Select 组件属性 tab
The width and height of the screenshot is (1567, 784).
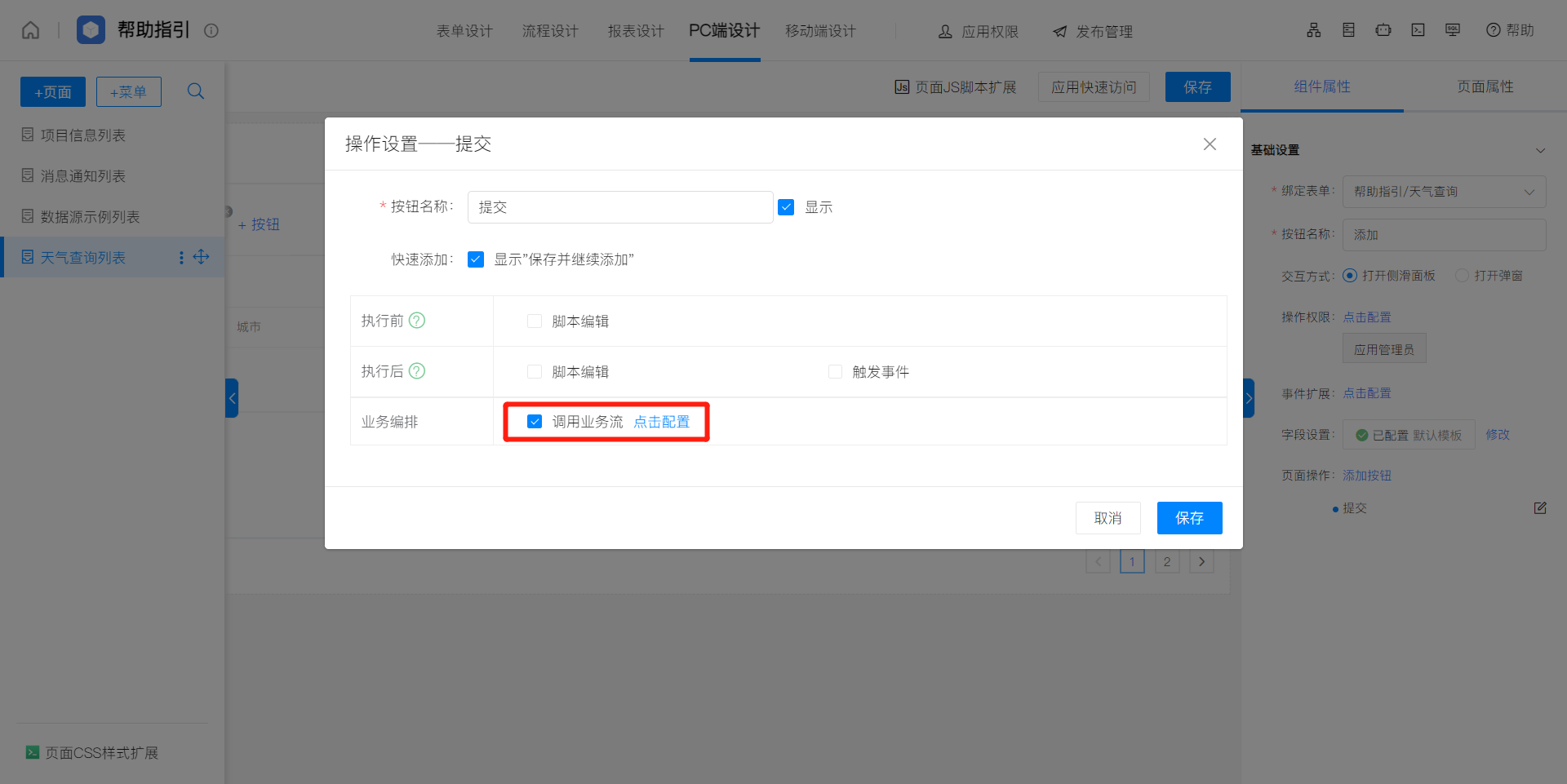coord(1322,86)
